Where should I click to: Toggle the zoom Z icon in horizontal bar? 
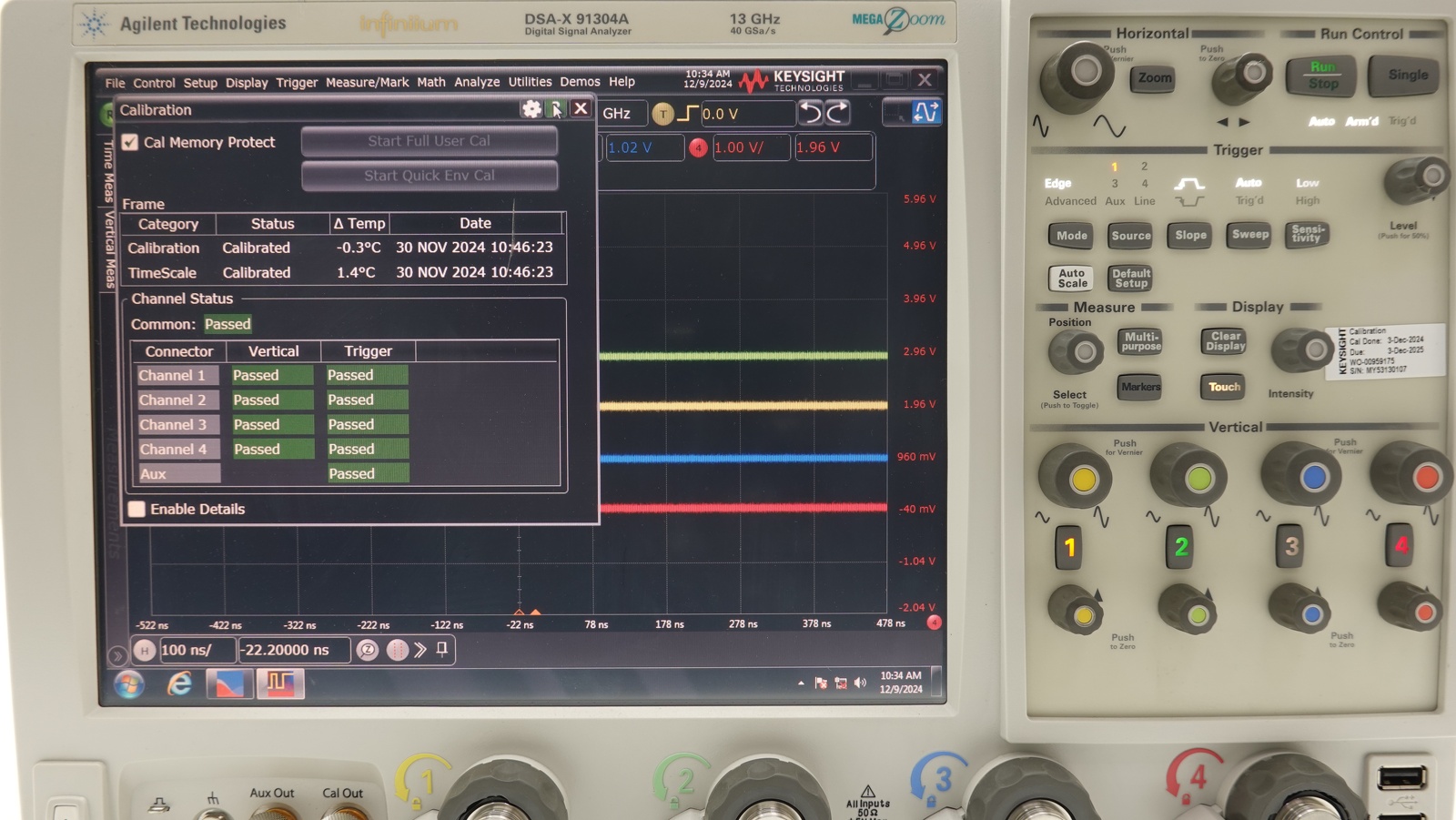(x=368, y=650)
